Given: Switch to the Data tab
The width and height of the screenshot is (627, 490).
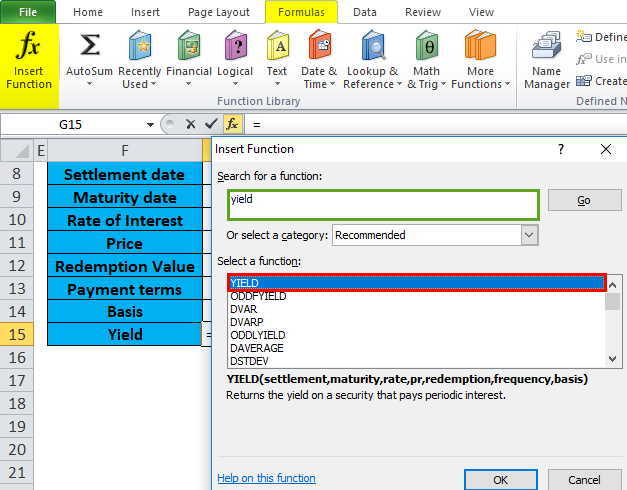Looking at the screenshot, I should [365, 12].
